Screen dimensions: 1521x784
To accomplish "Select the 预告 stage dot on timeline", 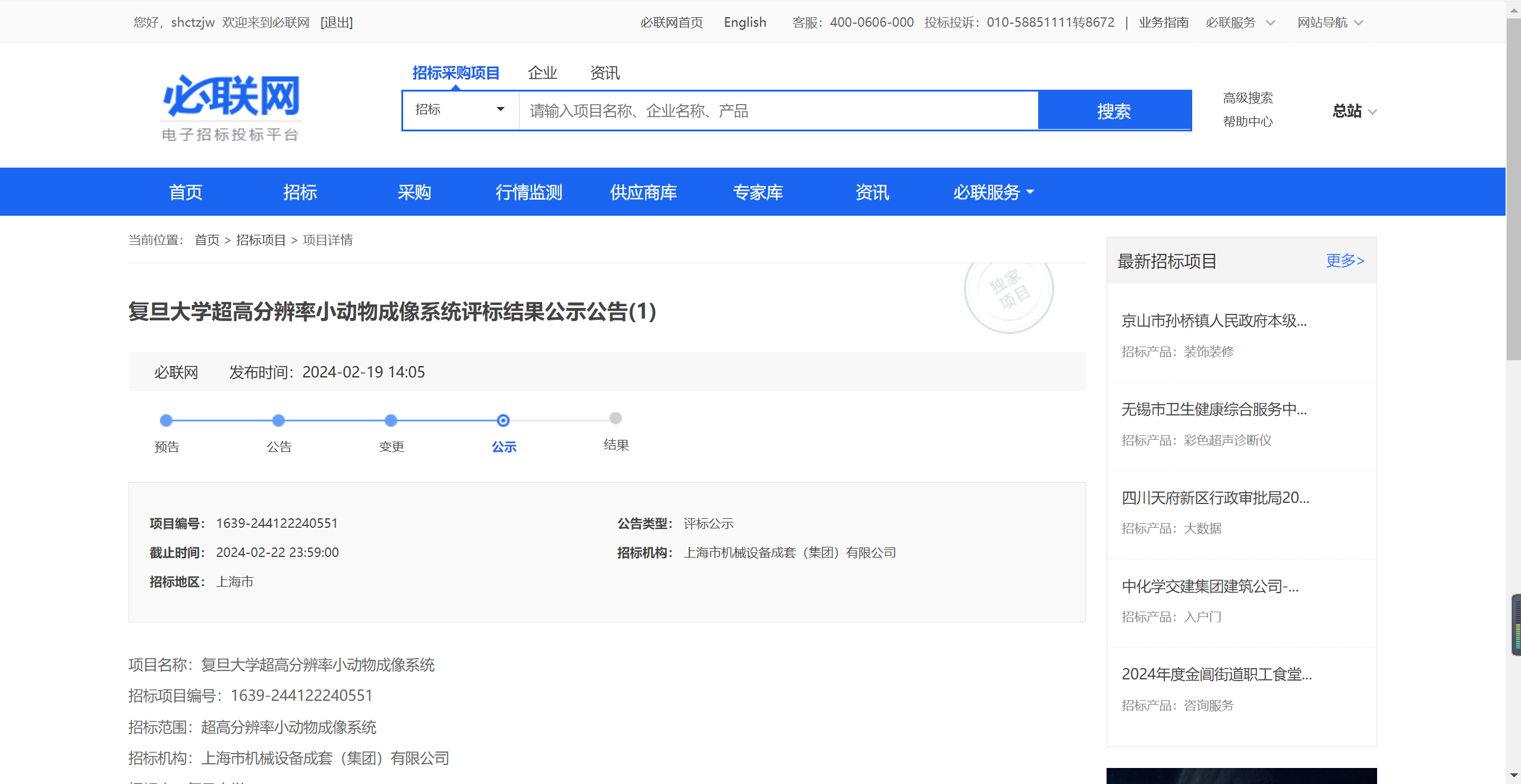I will pos(166,420).
